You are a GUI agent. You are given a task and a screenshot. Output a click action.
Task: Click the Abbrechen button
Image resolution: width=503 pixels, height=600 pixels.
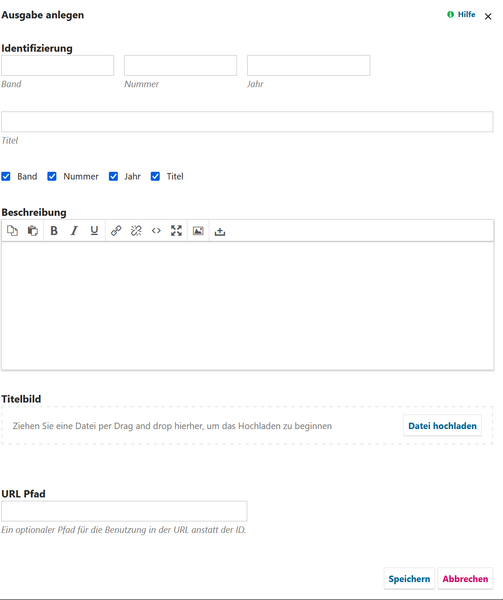tap(465, 579)
